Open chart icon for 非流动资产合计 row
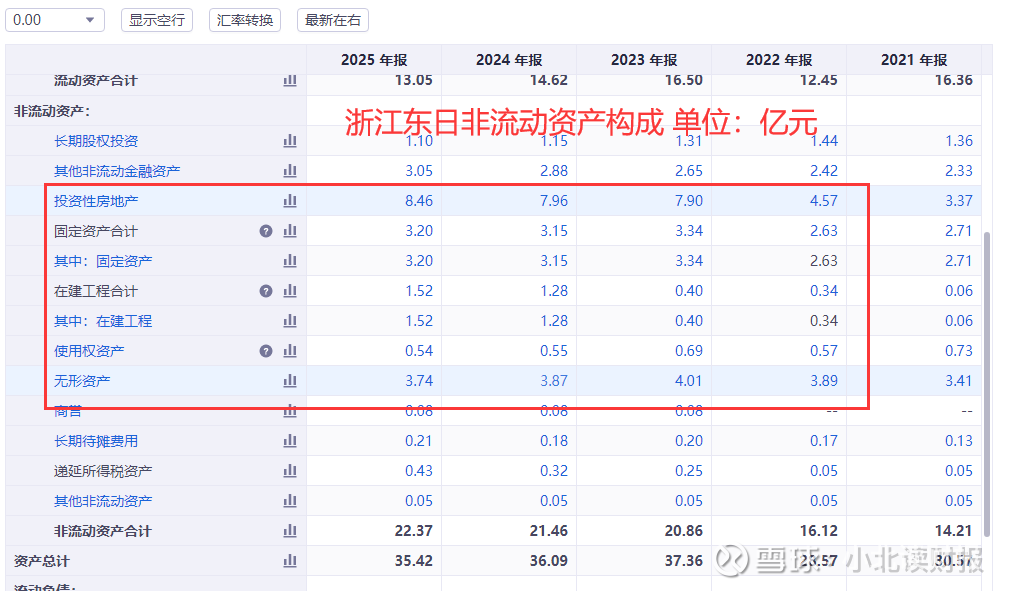Viewport: 1013px width, 591px height. pyautogui.click(x=290, y=531)
